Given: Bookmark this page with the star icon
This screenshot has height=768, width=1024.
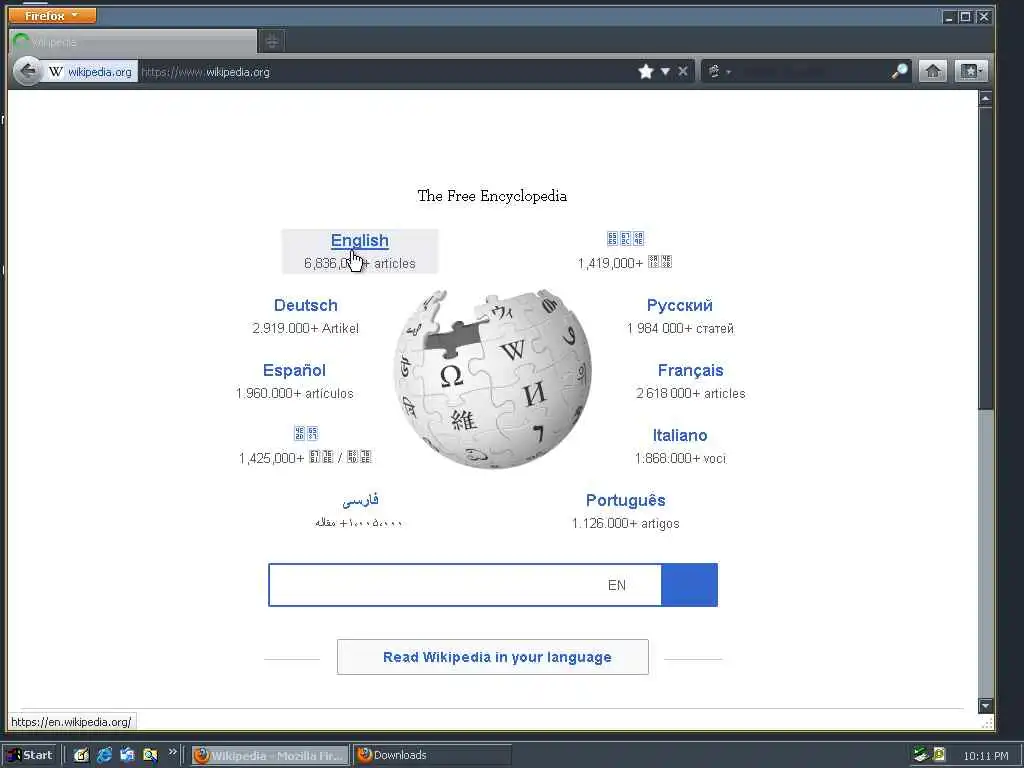Looking at the screenshot, I should (x=646, y=71).
